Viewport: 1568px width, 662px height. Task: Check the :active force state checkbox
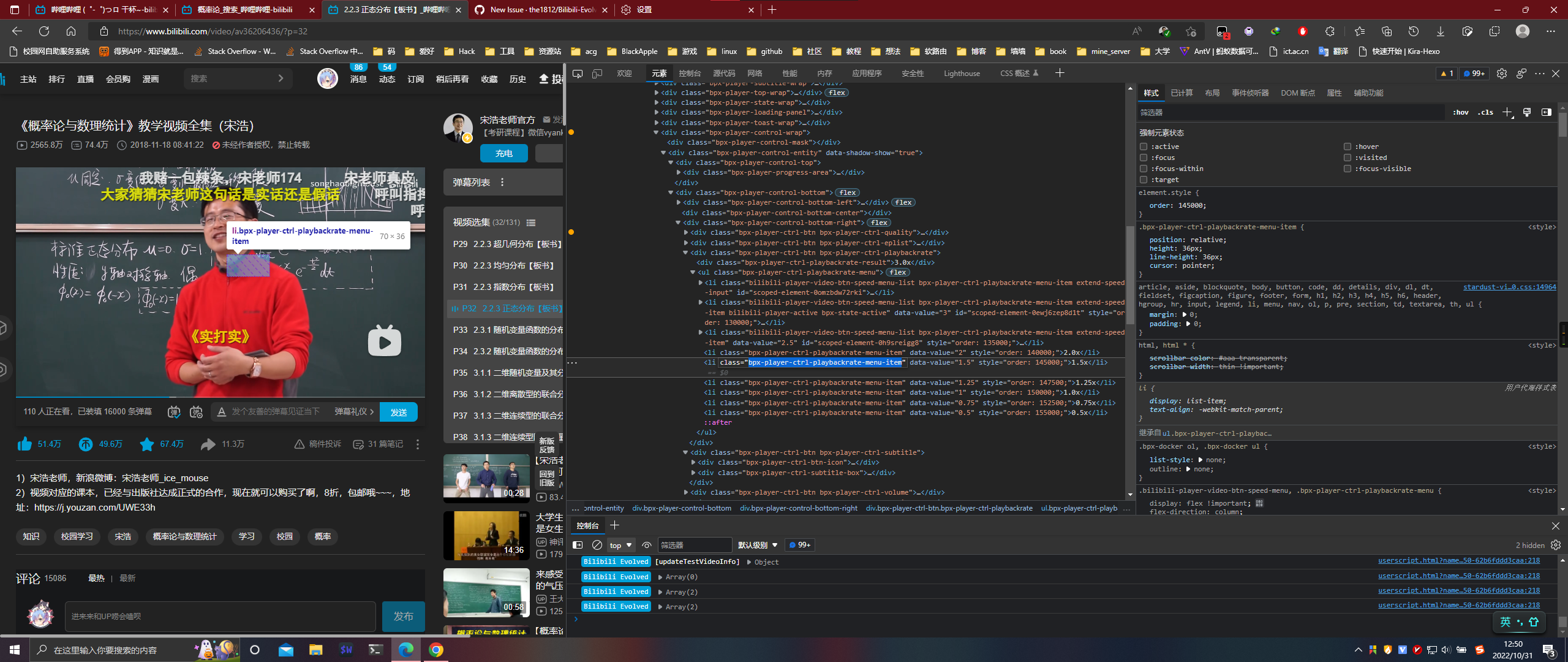coord(1144,146)
